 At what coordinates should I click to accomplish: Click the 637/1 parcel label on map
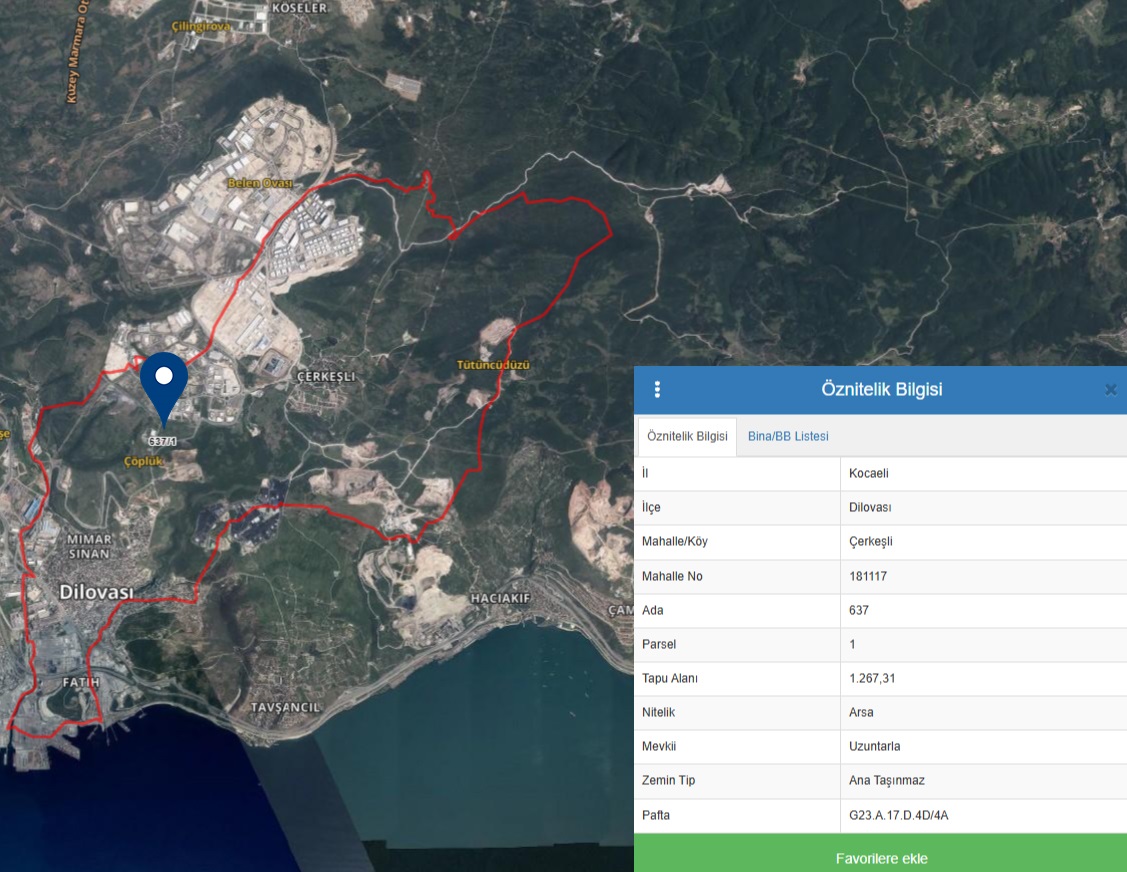(x=162, y=441)
